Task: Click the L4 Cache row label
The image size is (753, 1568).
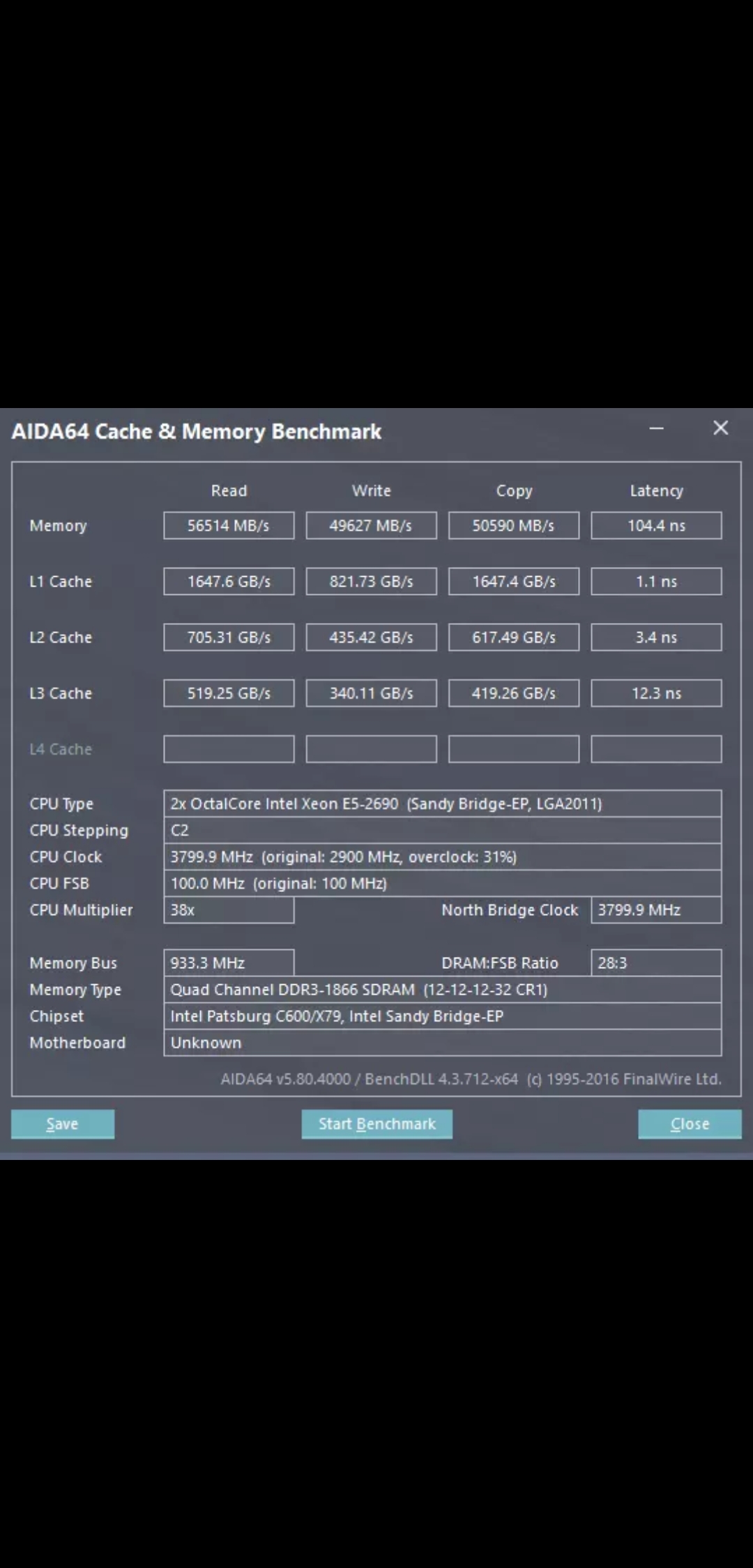Action: point(61,749)
